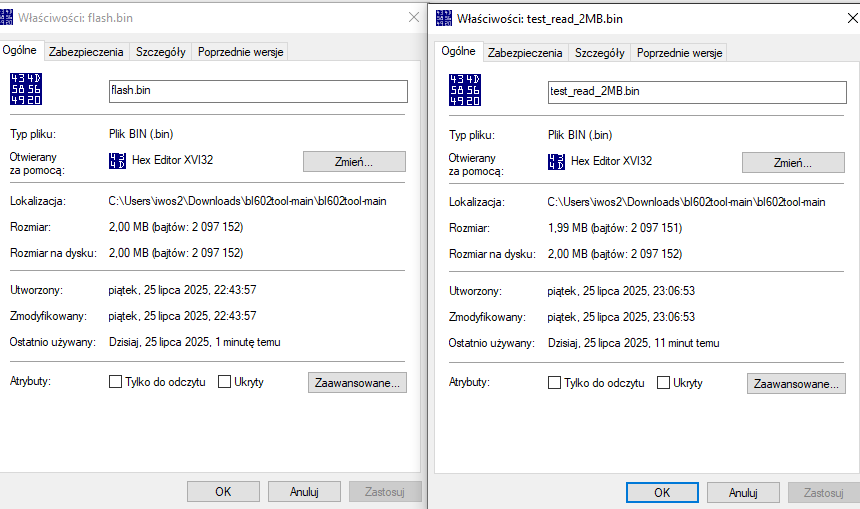
Task: Click the flash.bin filename field
Action: [258, 91]
